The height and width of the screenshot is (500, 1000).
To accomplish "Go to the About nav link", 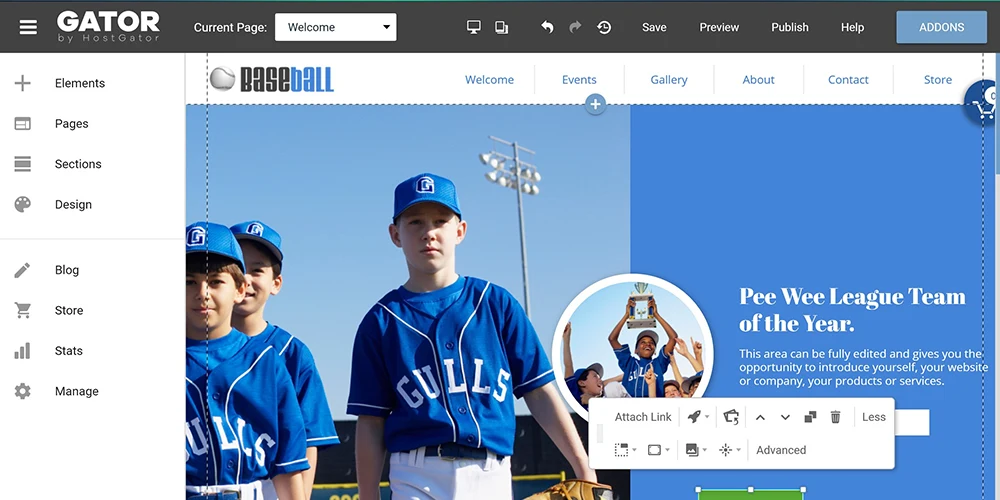I will 758,80.
